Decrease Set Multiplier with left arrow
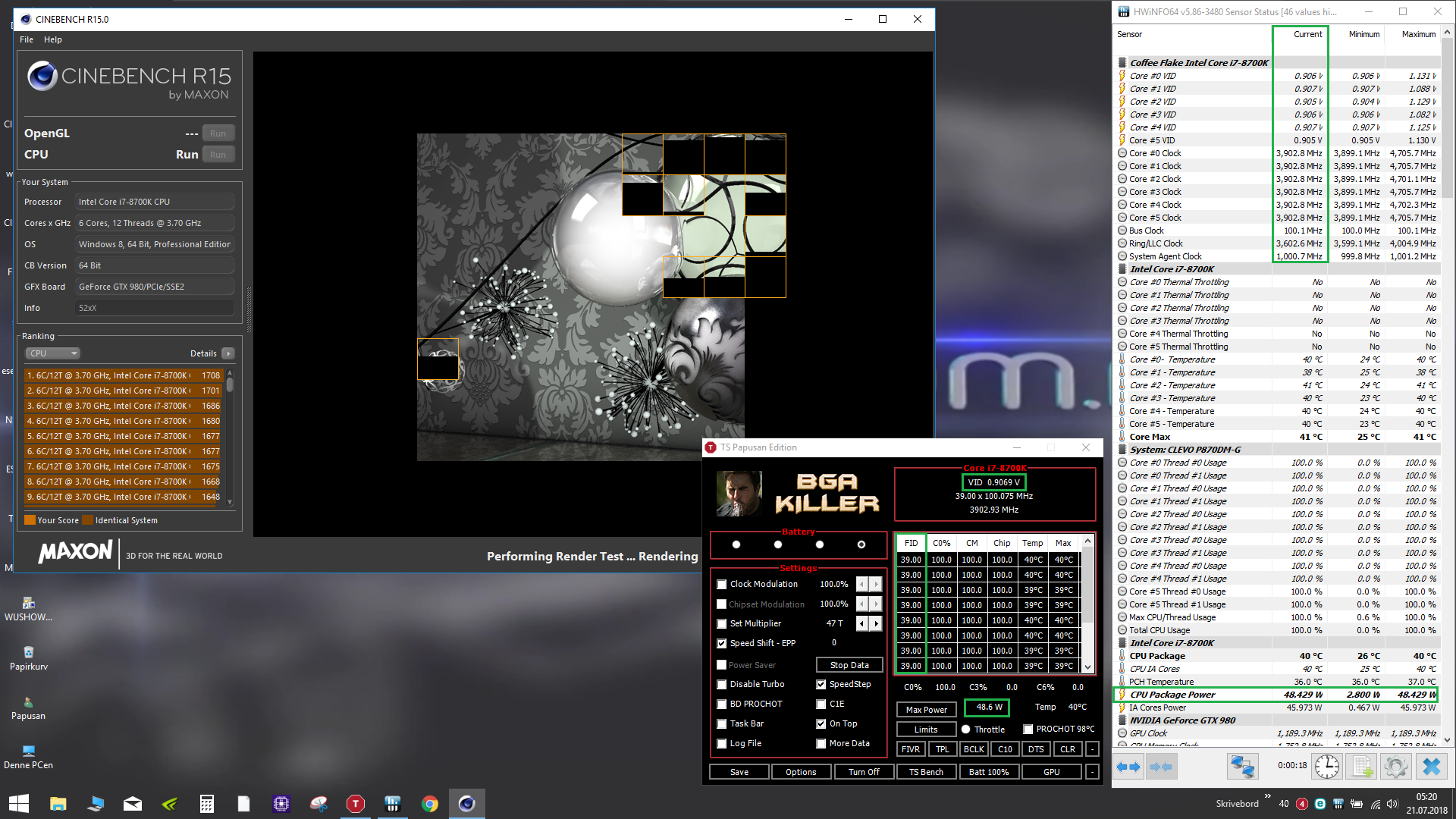 click(862, 623)
